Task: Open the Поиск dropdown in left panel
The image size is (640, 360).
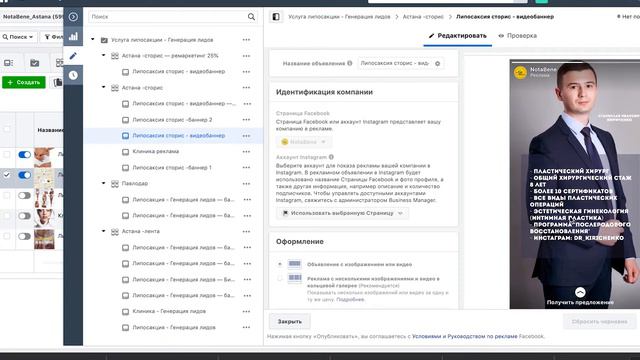Action: point(18,37)
